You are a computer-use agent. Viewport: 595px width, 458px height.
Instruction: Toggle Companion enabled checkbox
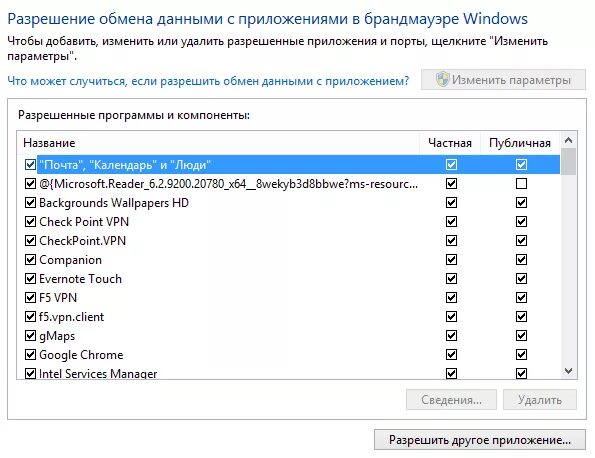(30, 260)
